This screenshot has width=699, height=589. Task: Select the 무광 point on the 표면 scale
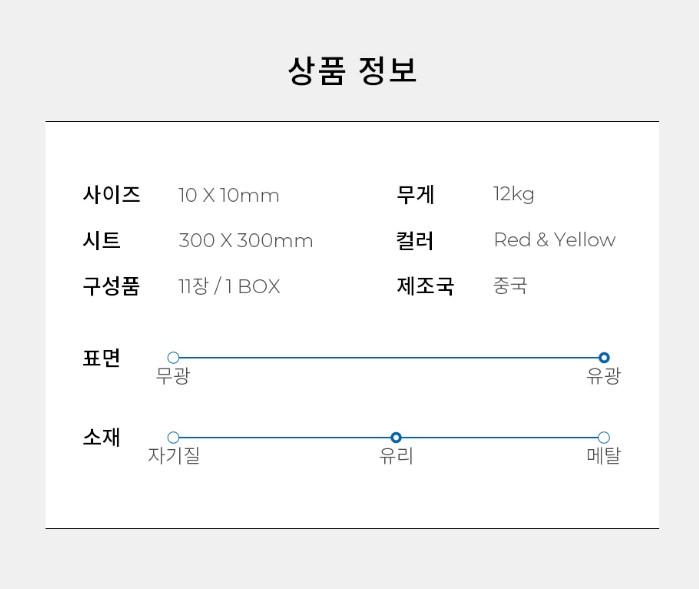pos(173,357)
